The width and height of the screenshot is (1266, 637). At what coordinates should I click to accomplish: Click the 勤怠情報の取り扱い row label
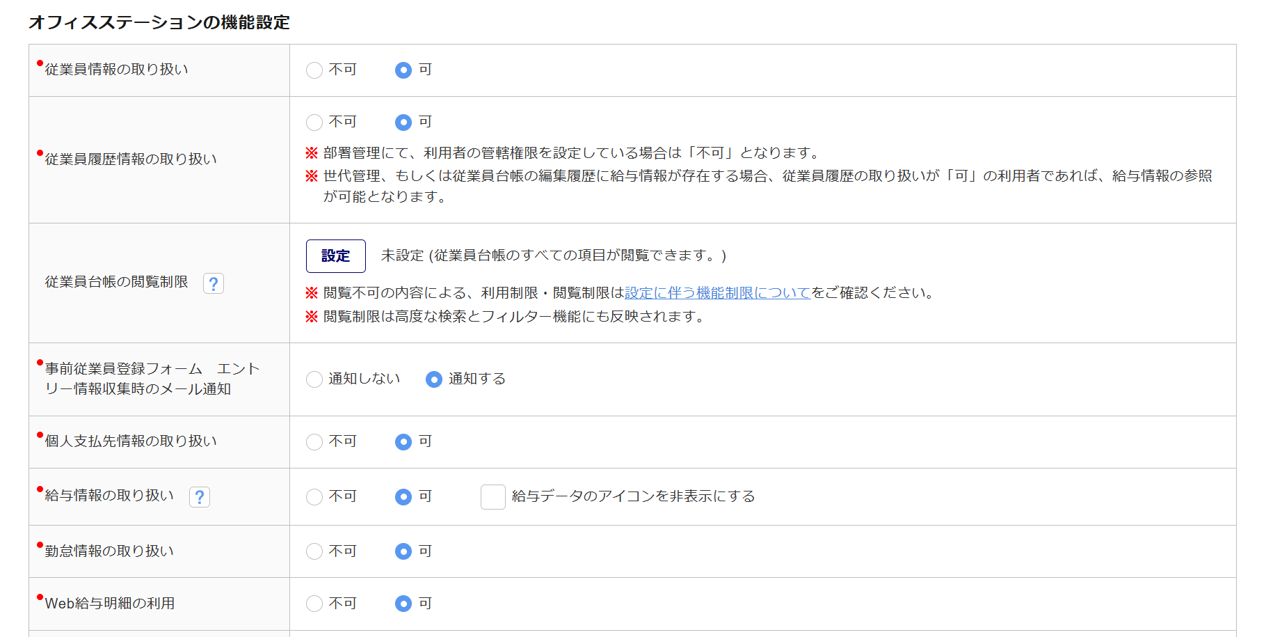point(109,551)
